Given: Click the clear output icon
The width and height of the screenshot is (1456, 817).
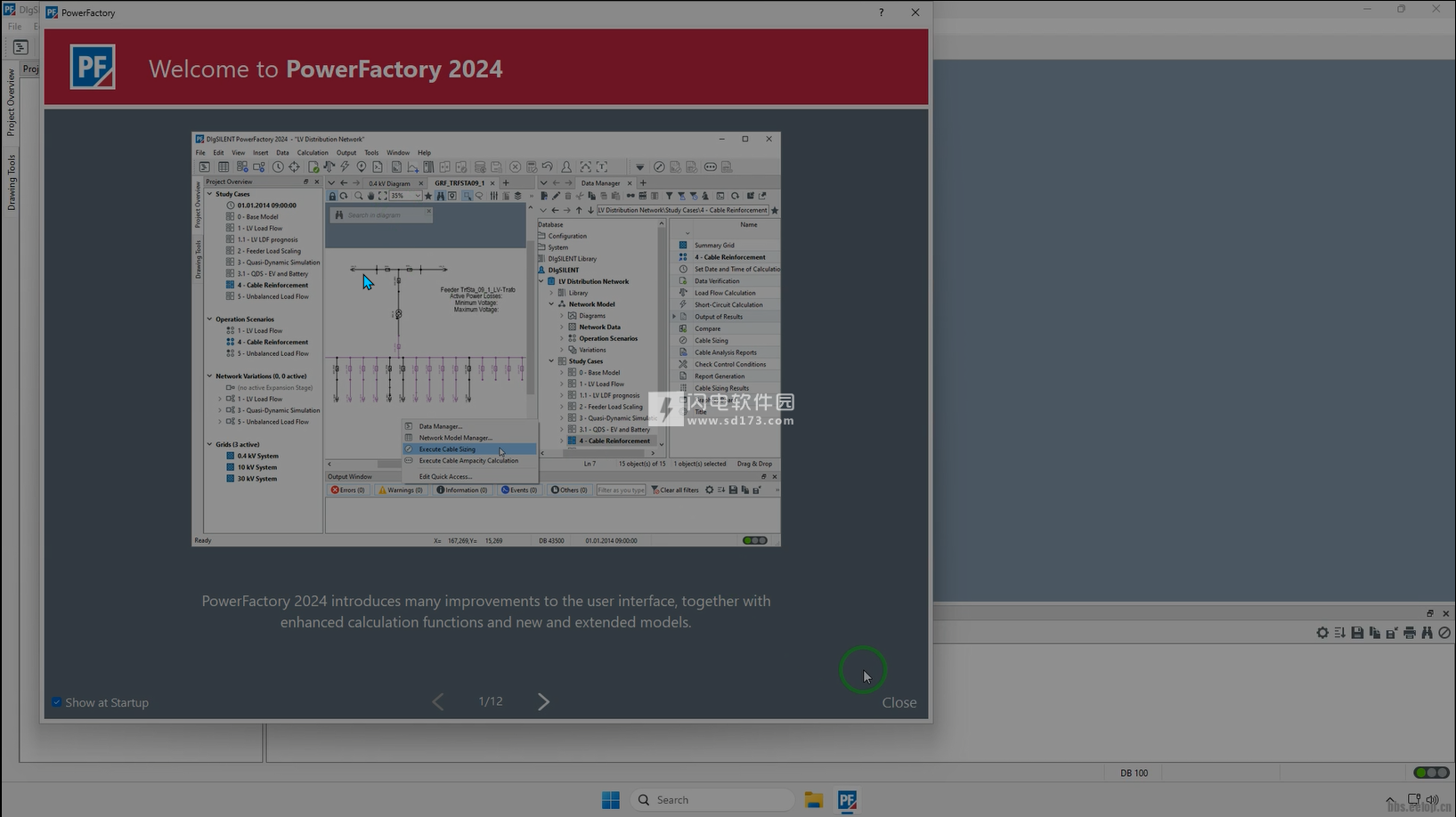Looking at the screenshot, I should coord(1444,633).
